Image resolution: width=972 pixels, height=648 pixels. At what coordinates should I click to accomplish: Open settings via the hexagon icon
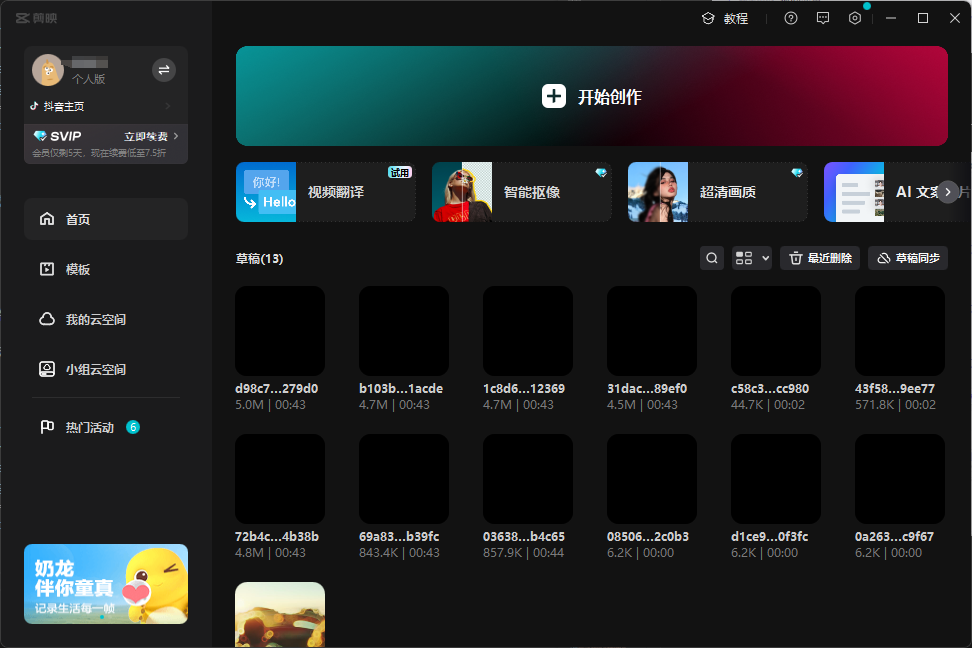tap(855, 18)
